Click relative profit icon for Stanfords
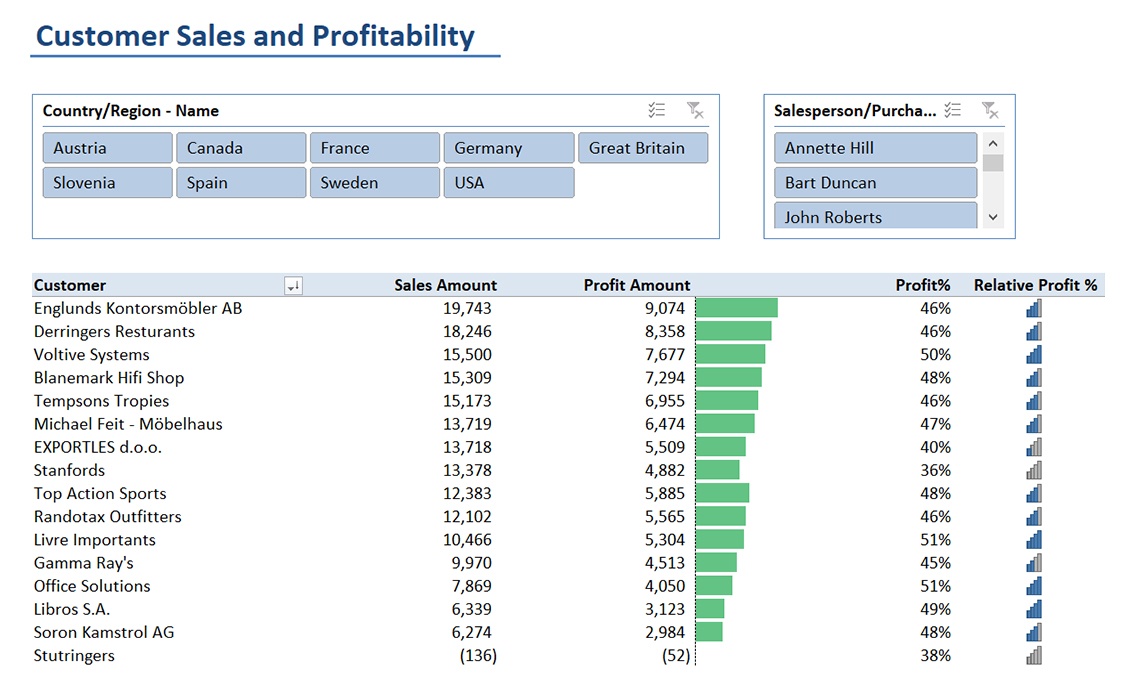 tap(1034, 471)
